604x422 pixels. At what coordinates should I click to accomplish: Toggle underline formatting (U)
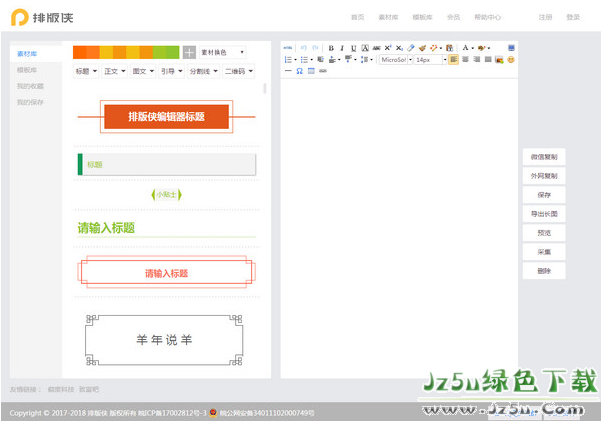pos(354,48)
